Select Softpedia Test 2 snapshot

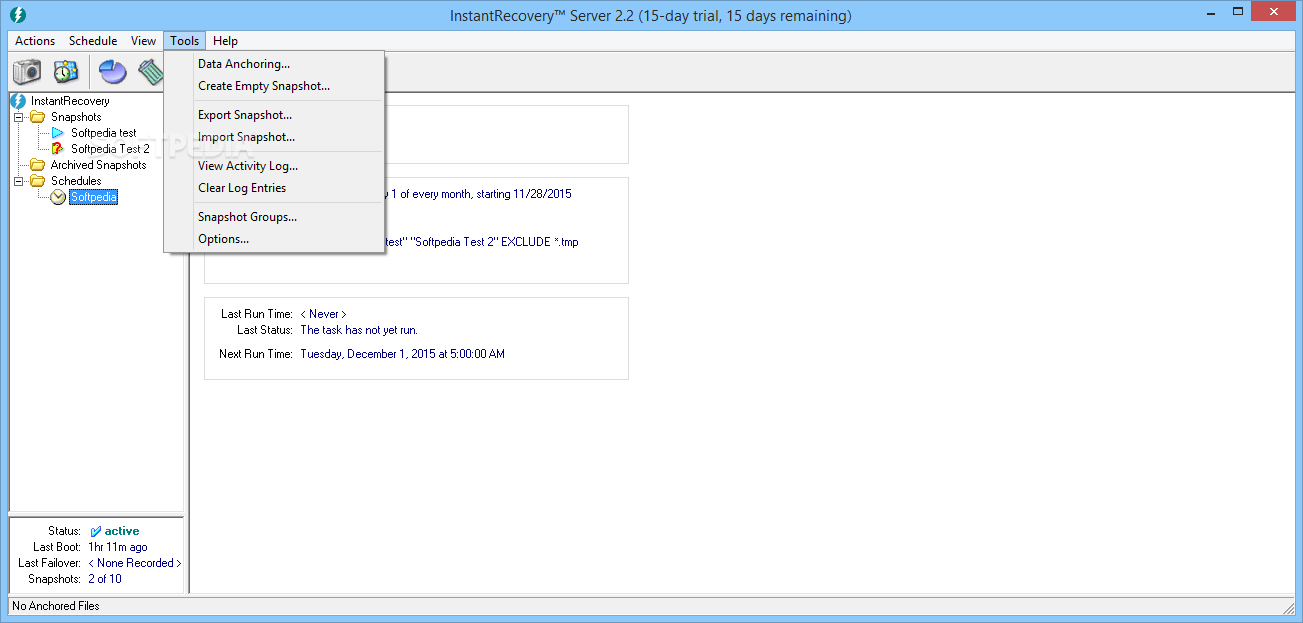pos(110,149)
